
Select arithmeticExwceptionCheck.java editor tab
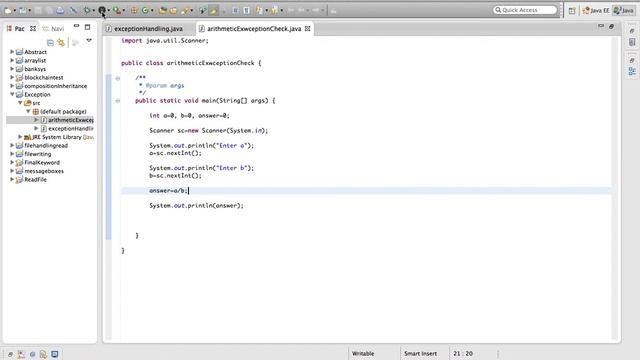(x=254, y=29)
